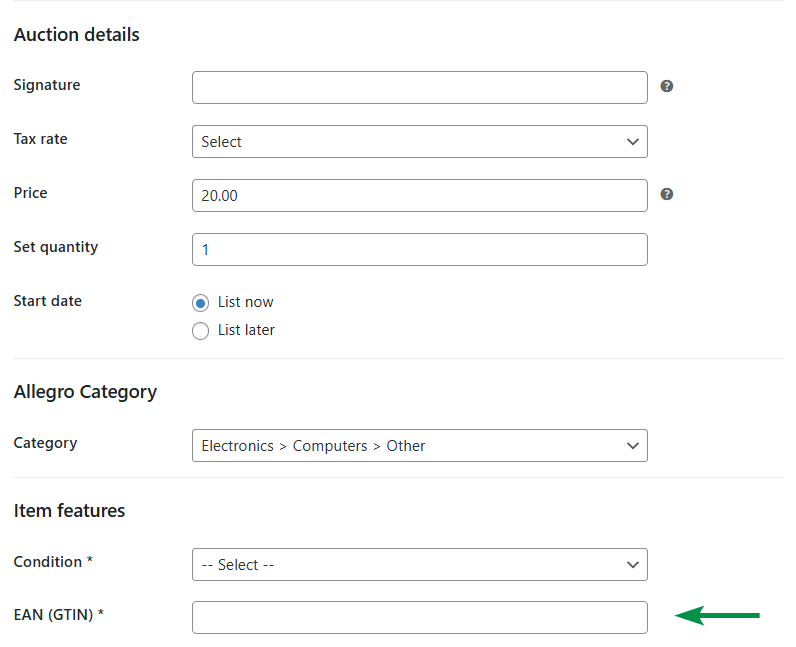Click the Category dropdown chevron arrow
This screenshot has height=647, width=796.
point(633,446)
